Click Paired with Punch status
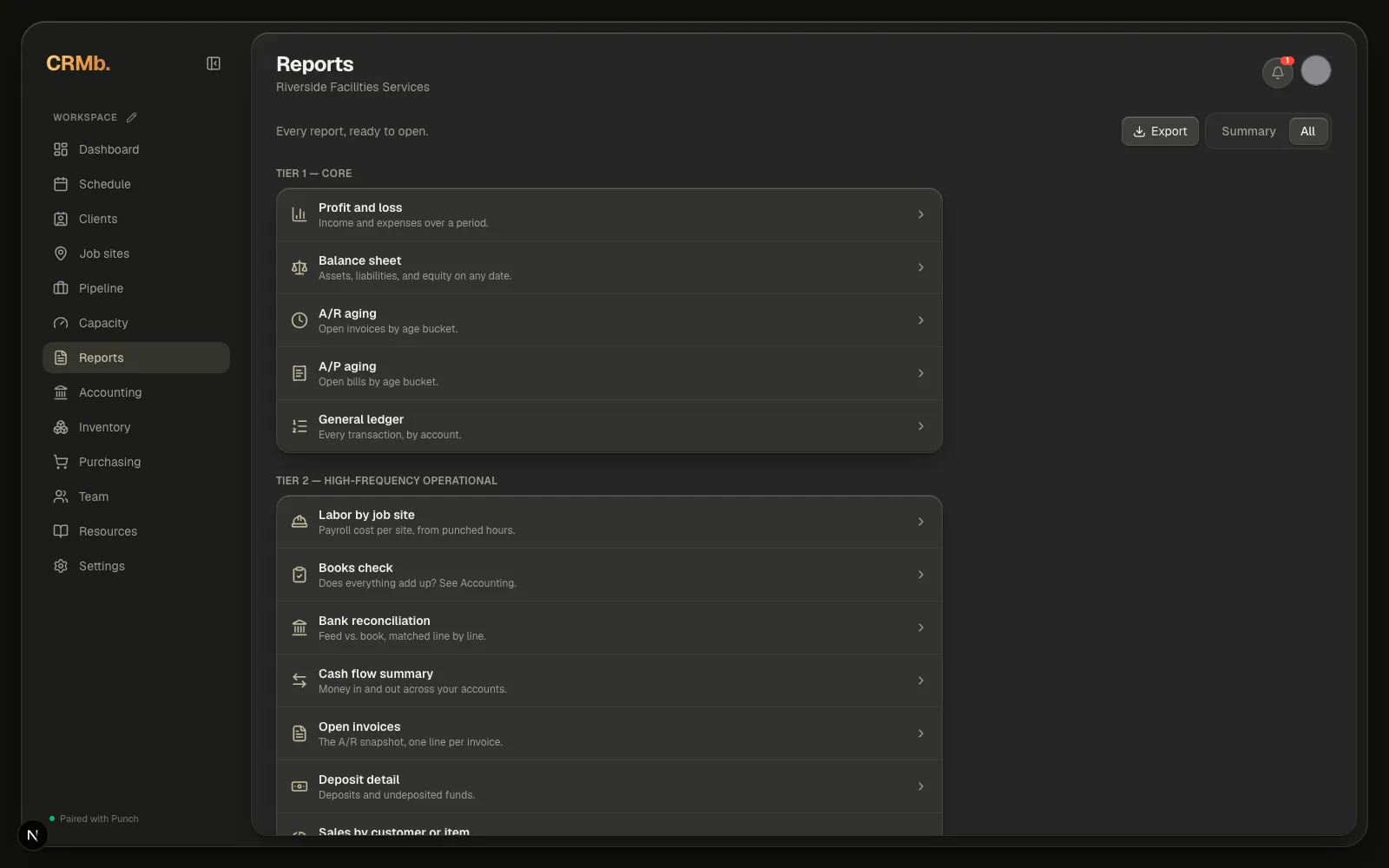This screenshot has height=868, width=1389. pos(94,819)
